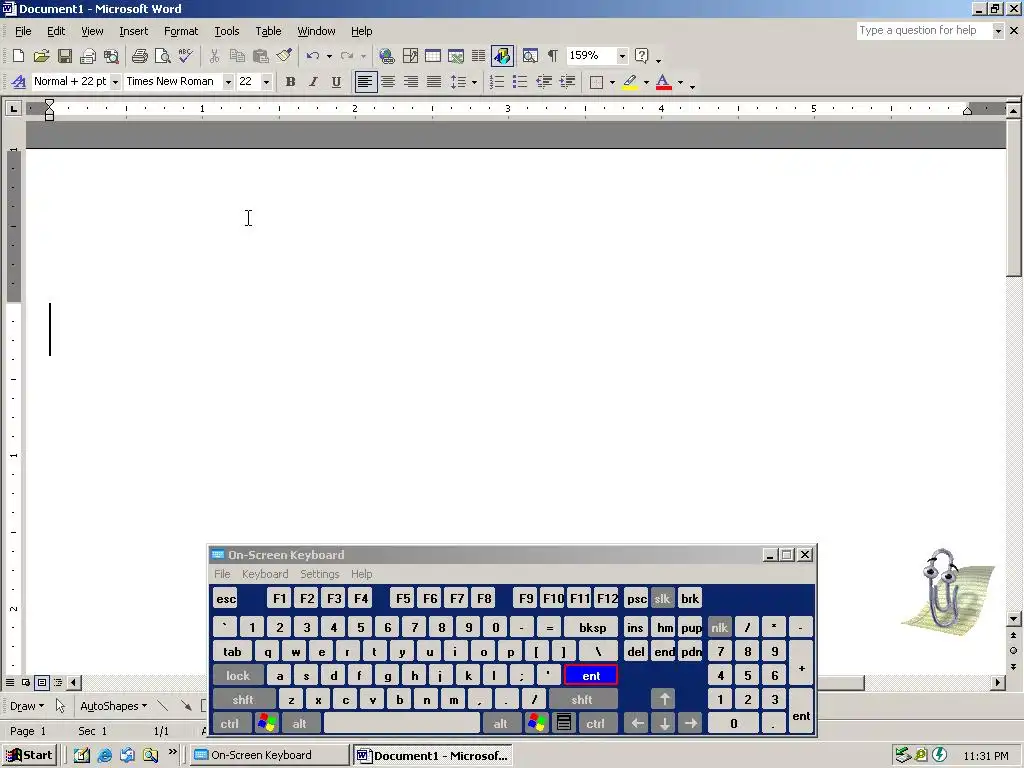Expand the font color palette arrow

[x=680, y=82]
